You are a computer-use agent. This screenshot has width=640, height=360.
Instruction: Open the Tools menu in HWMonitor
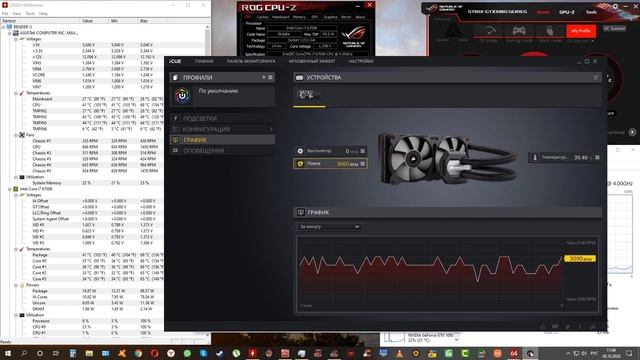tap(30, 13)
